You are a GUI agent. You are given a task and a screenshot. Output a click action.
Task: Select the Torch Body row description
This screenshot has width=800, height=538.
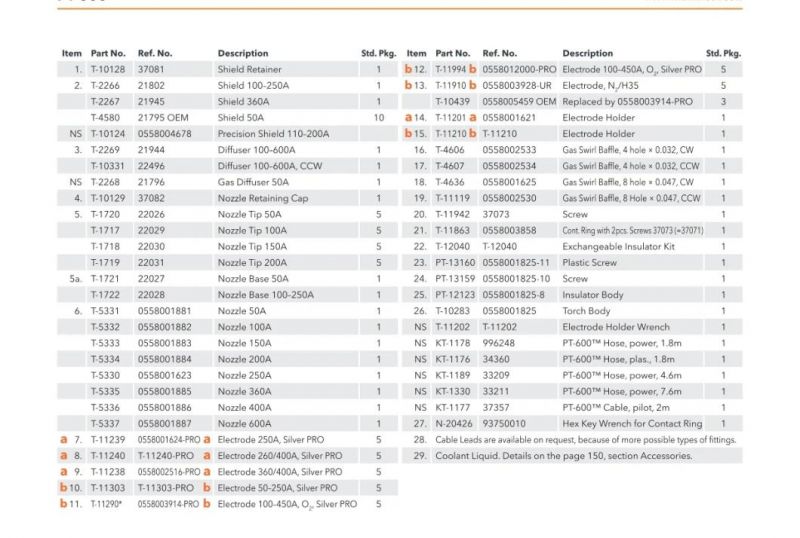pyautogui.click(x=586, y=311)
